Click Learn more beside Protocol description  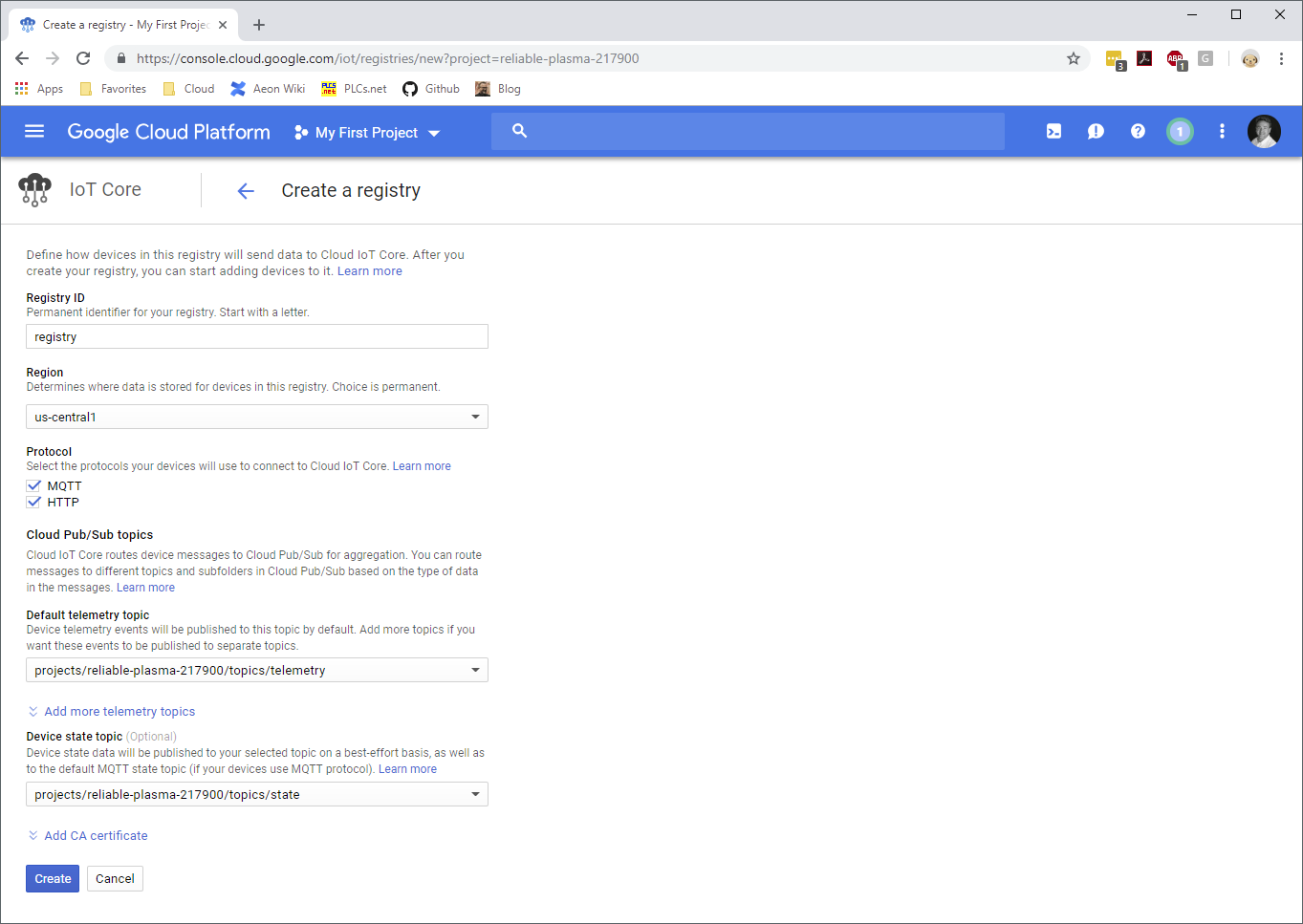(x=422, y=466)
